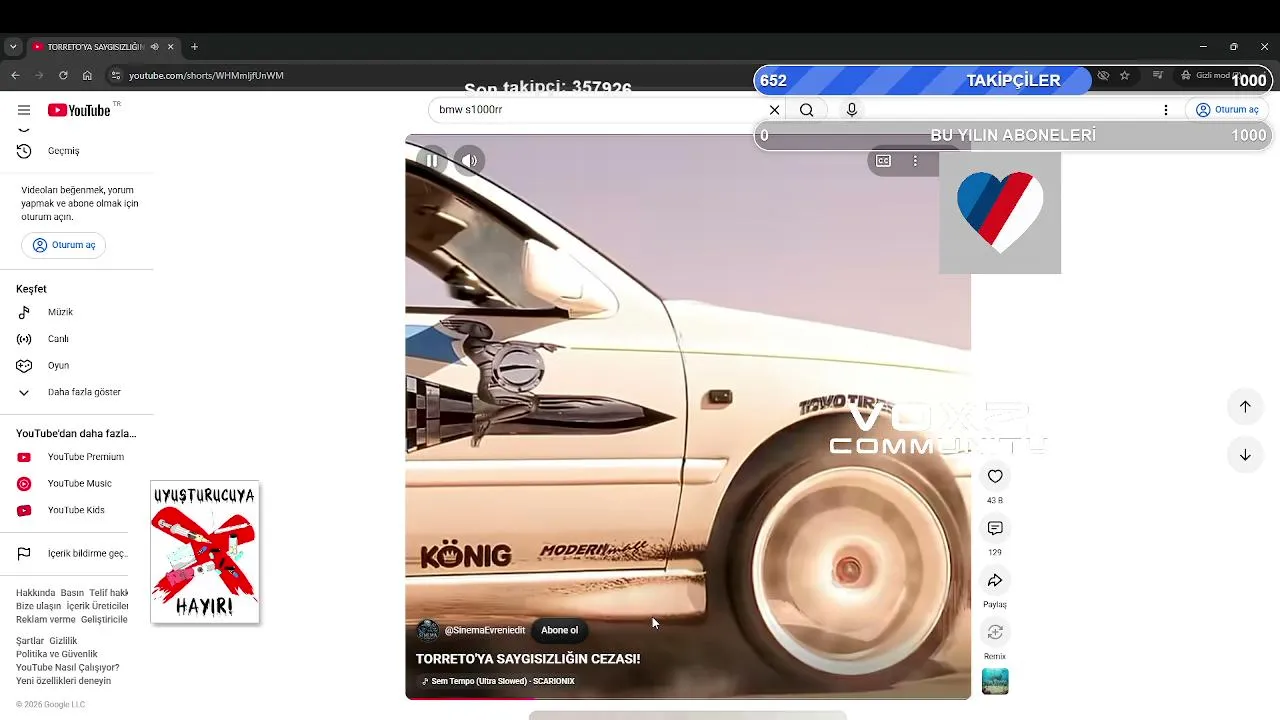Share the Short with the Paylaş arrow
The height and width of the screenshot is (720, 1280).
click(995, 581)
